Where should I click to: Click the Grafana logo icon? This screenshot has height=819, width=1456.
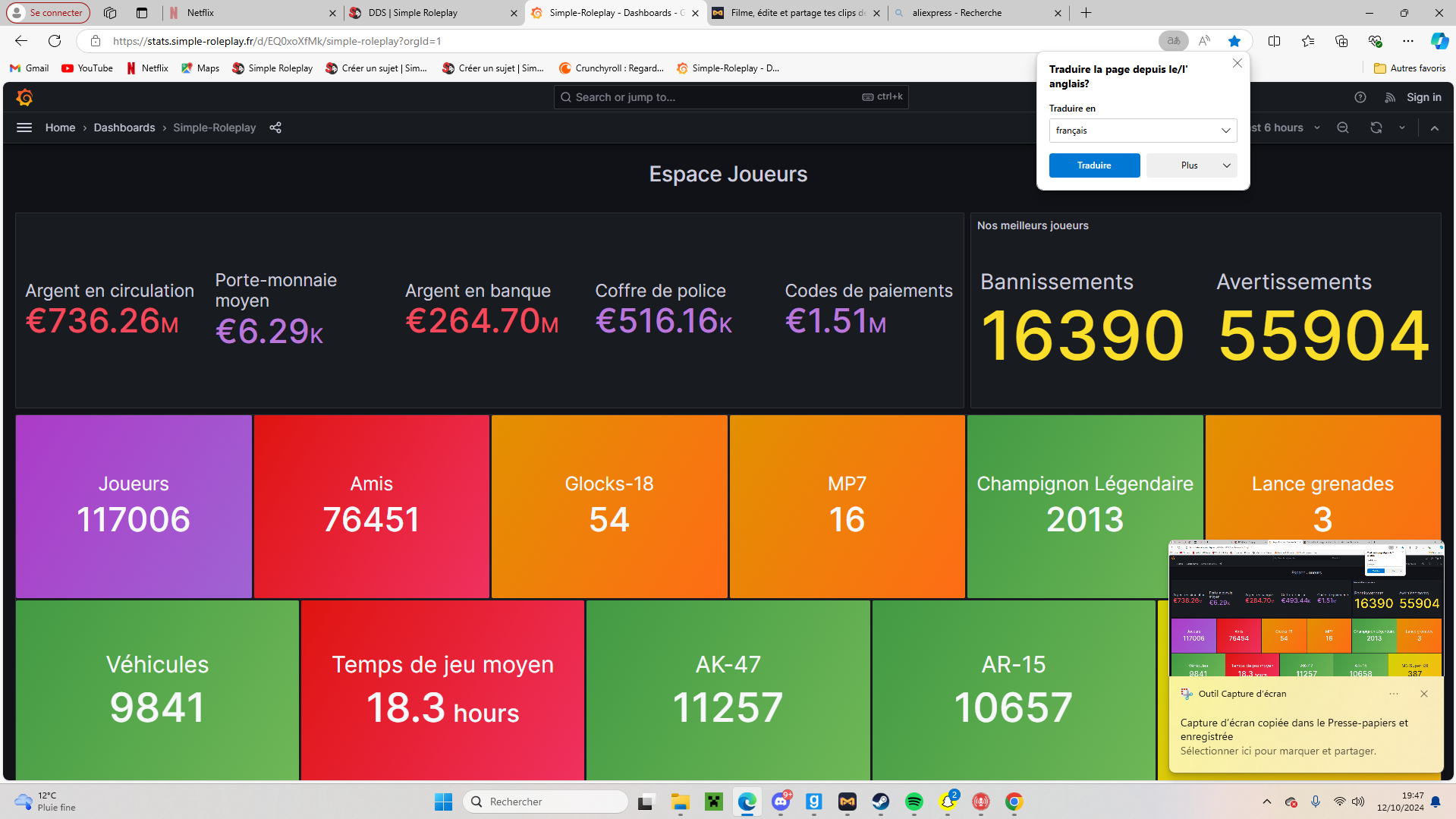point(24,97)
